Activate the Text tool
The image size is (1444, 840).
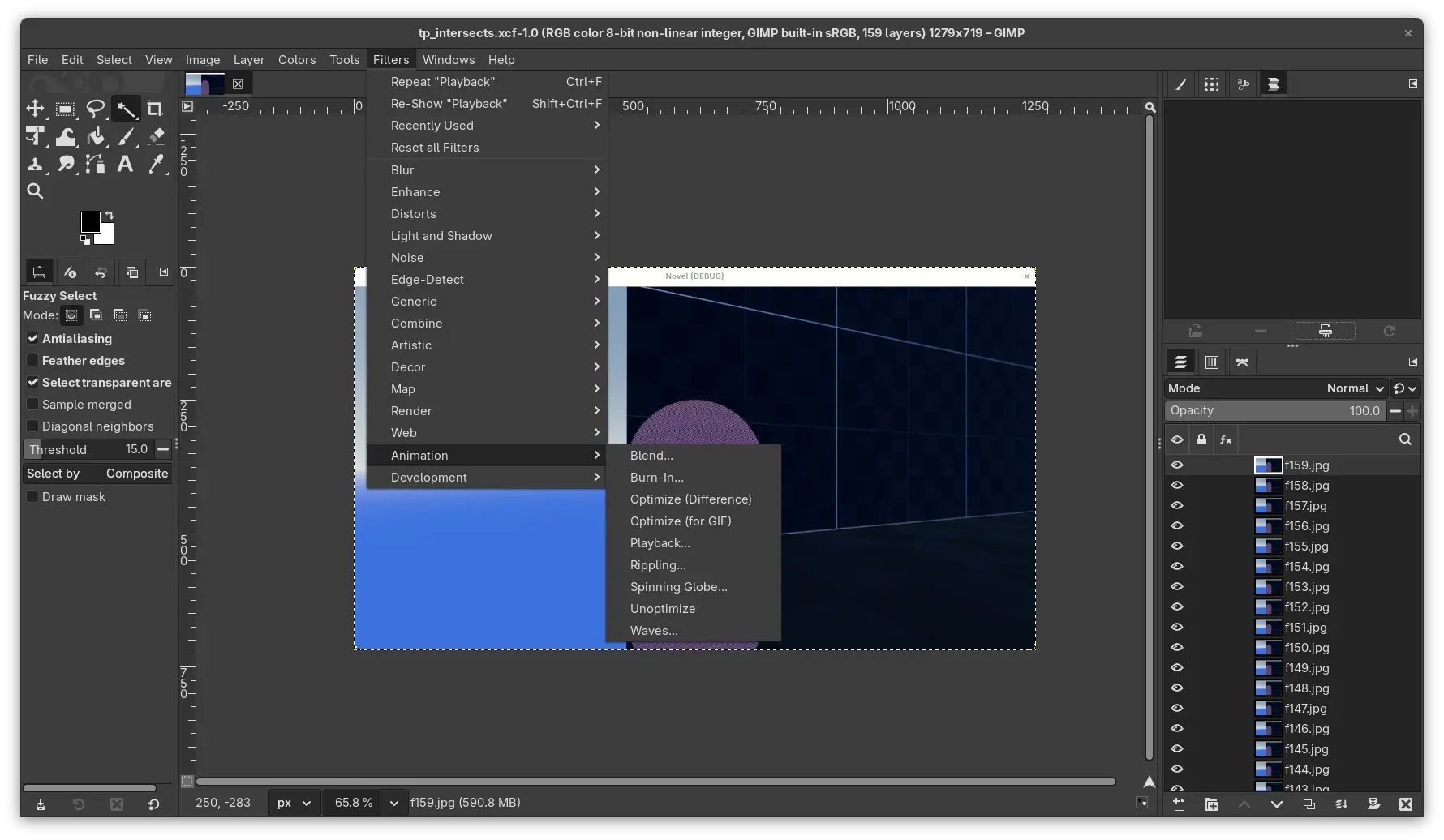(125, 165)
